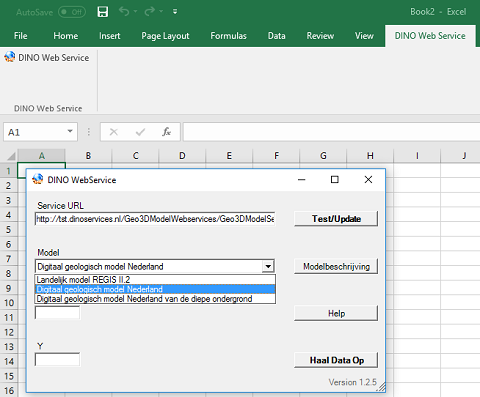
Task: Click the Name Box showing A1
Action: coord(35,132)
